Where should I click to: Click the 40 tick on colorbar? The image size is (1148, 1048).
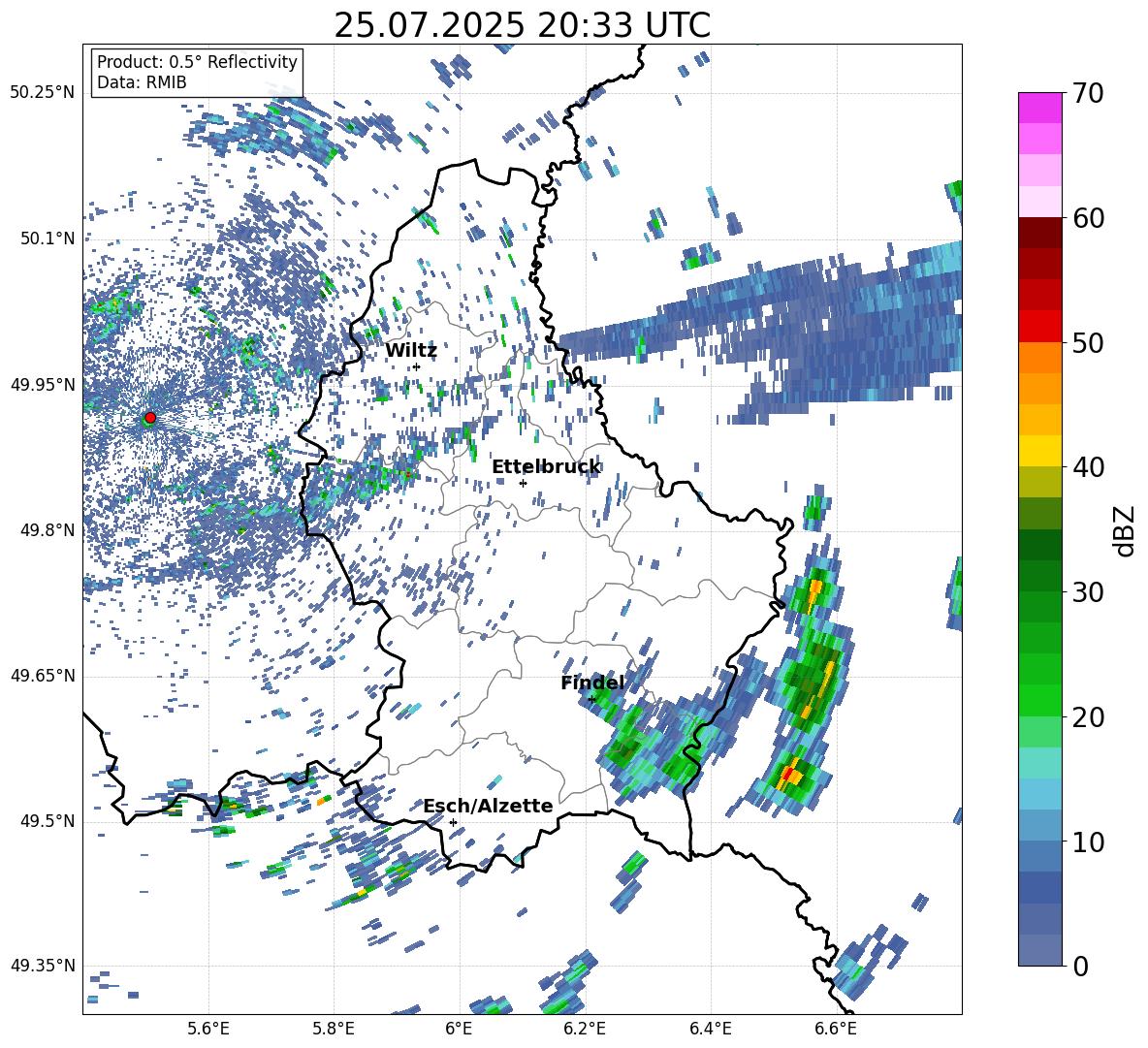(x=1088, y=467)
